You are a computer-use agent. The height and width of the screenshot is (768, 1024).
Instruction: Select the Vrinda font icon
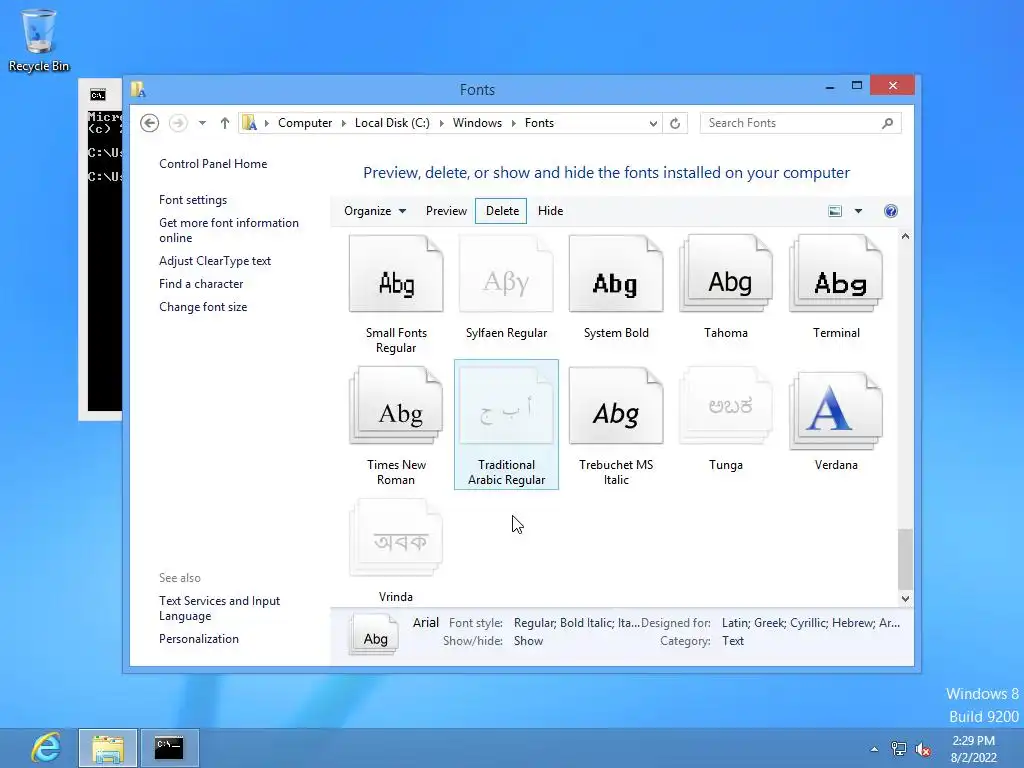coord(396,538)
